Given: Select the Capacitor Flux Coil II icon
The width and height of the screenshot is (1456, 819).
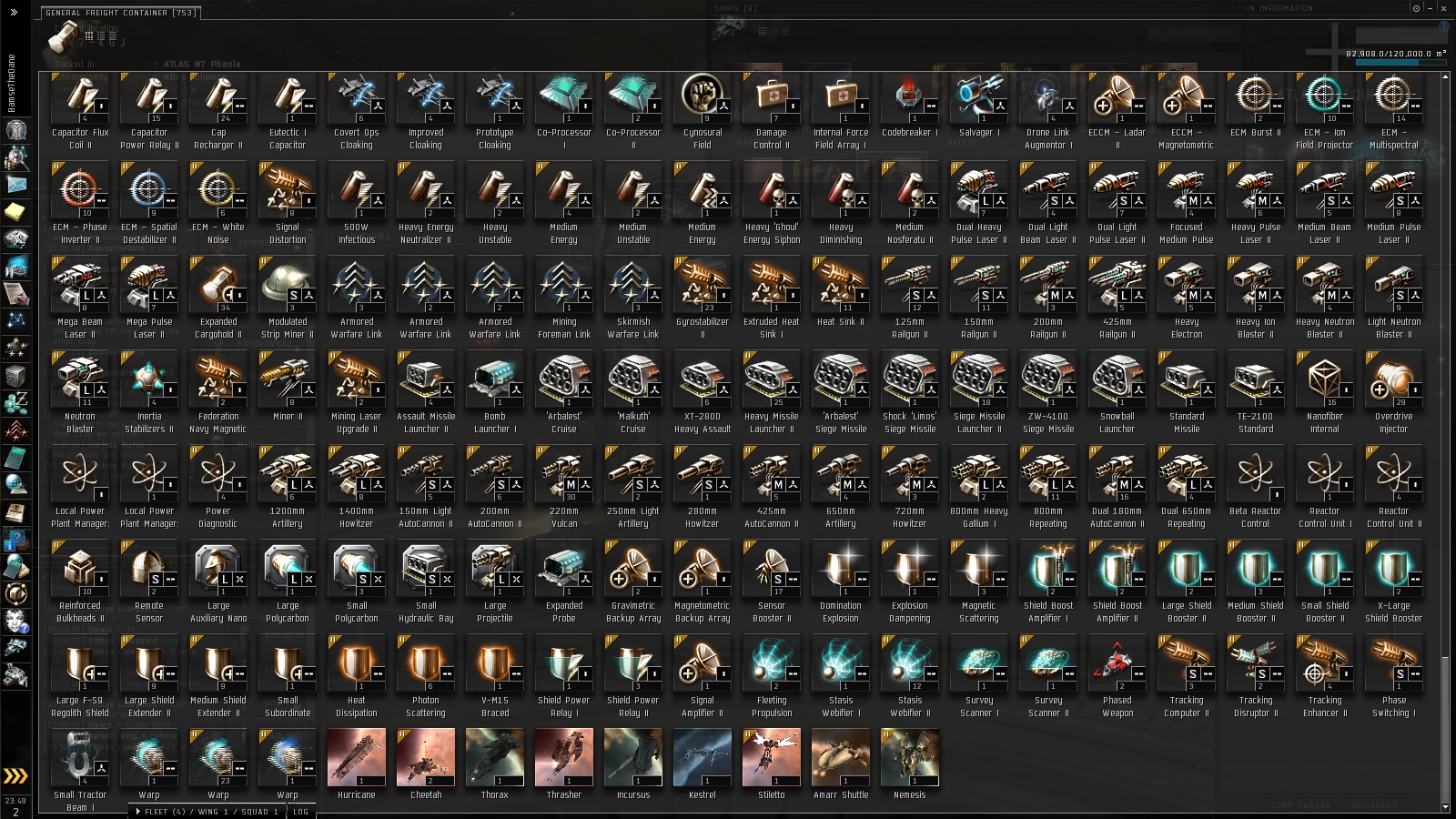Looking at the screenshot, I should pyautogui.click(x=80, y=98).
